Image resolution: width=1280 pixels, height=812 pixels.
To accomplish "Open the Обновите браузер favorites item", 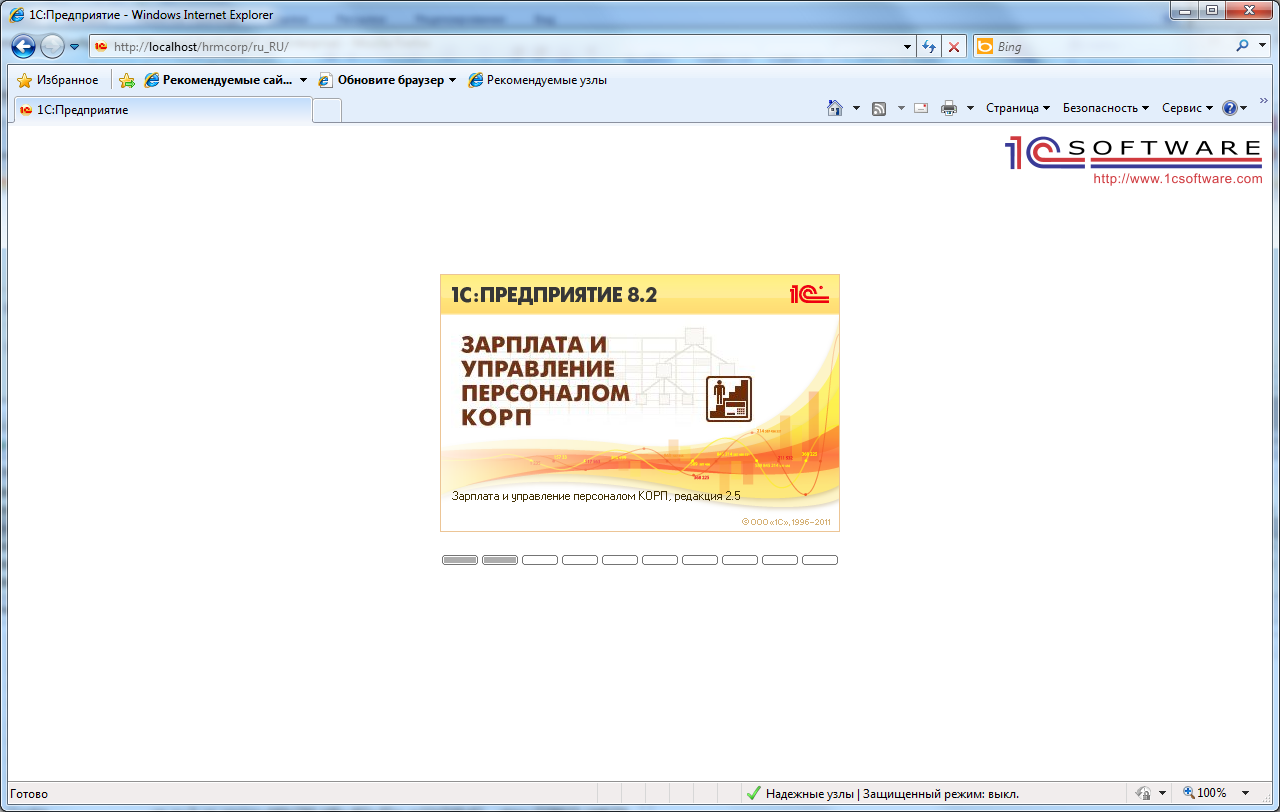I will (x=387, y=80).
